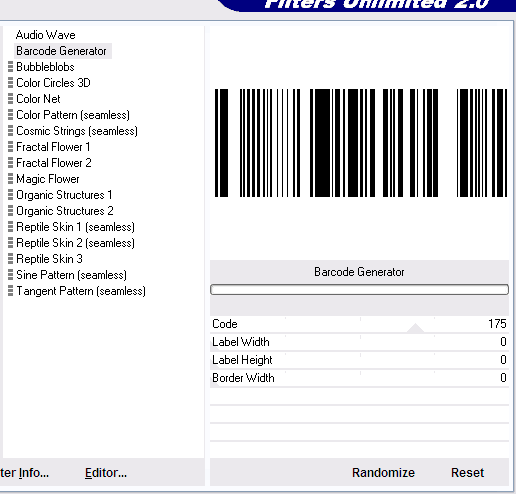This screenshot has height=494, width=516.
Task: Click icon beside Color Pattern (seamless)
Action: 10,115
